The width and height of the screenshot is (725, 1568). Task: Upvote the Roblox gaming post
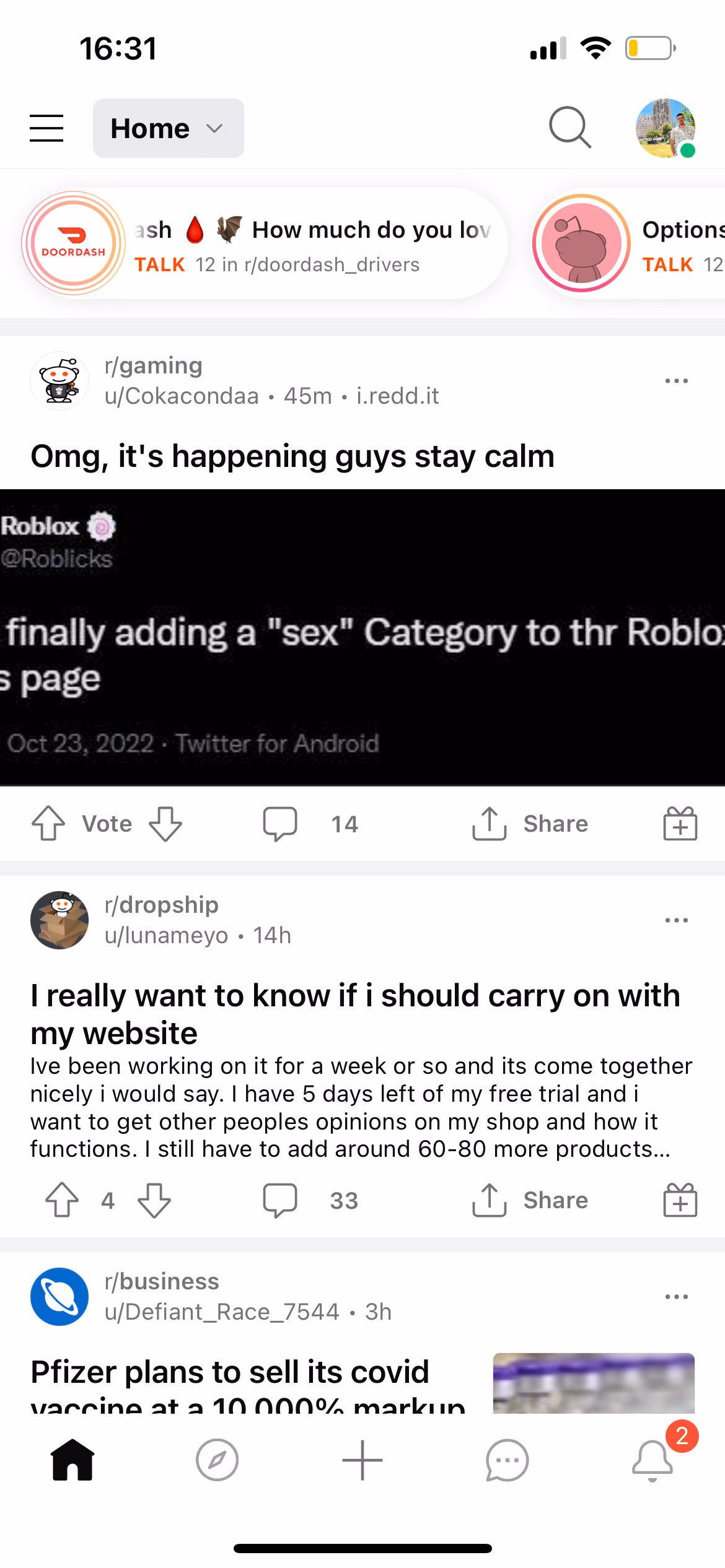pyautogui.click(x=48, y=824)
